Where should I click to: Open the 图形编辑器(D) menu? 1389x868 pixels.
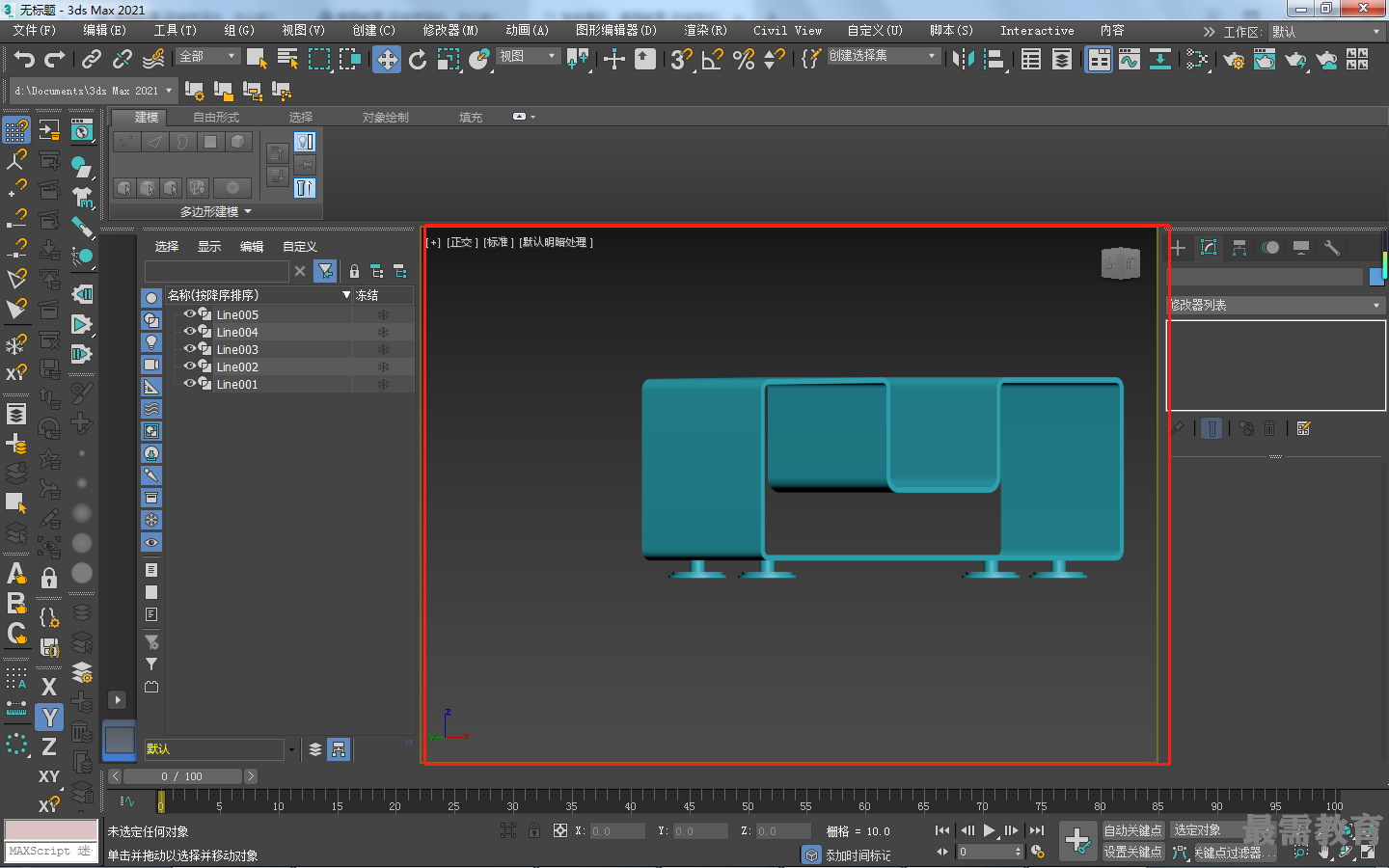point(616,31)
